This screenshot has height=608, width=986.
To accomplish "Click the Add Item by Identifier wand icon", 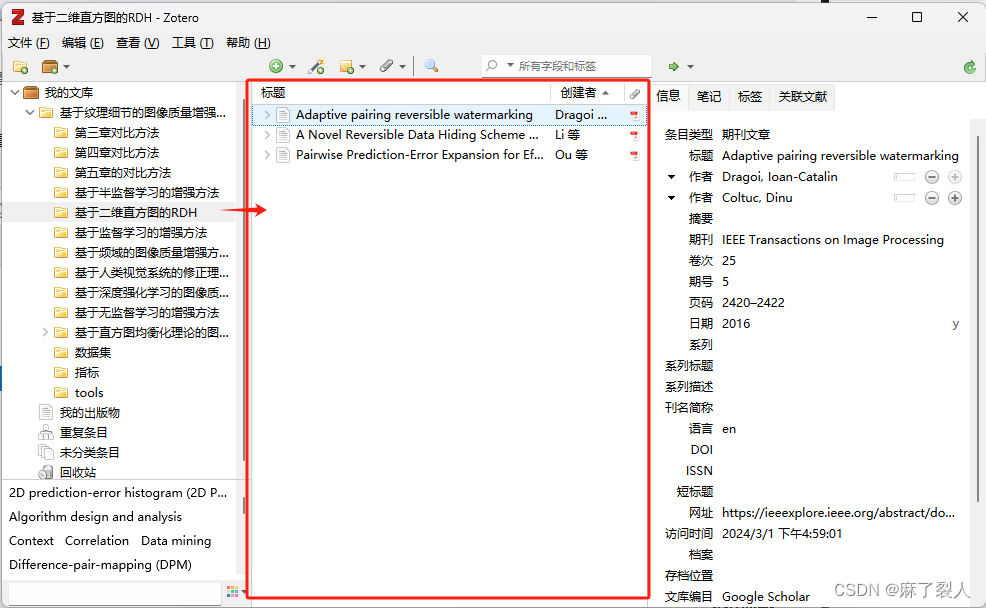I will coord(316,66).
